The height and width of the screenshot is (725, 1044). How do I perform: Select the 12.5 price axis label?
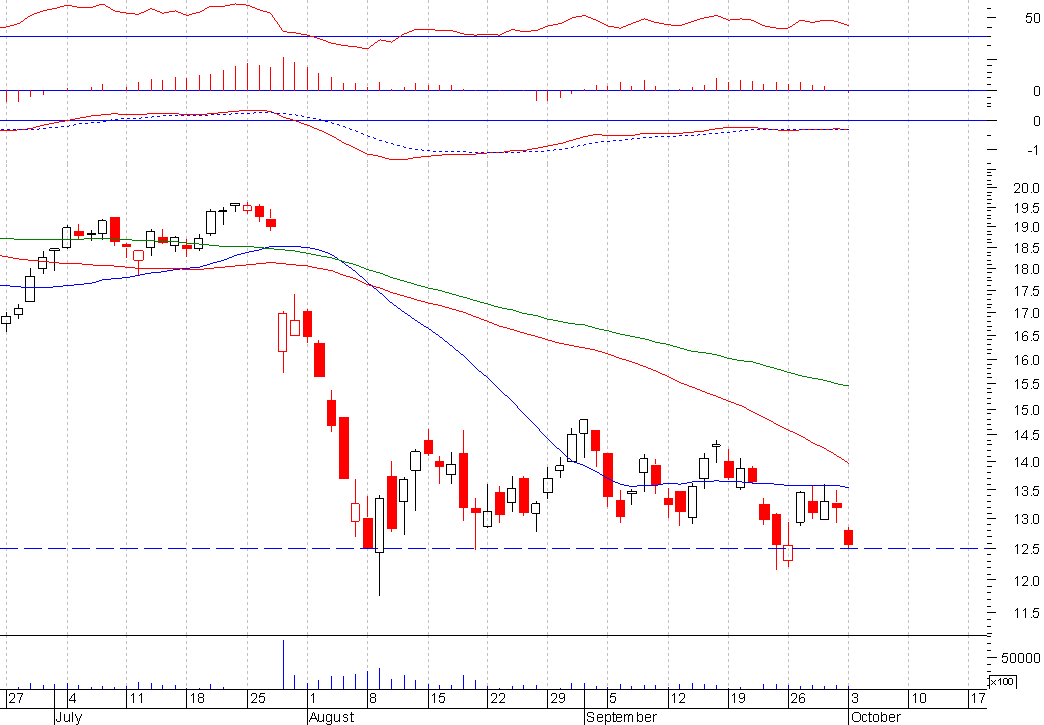click(x=1026, y=550)
